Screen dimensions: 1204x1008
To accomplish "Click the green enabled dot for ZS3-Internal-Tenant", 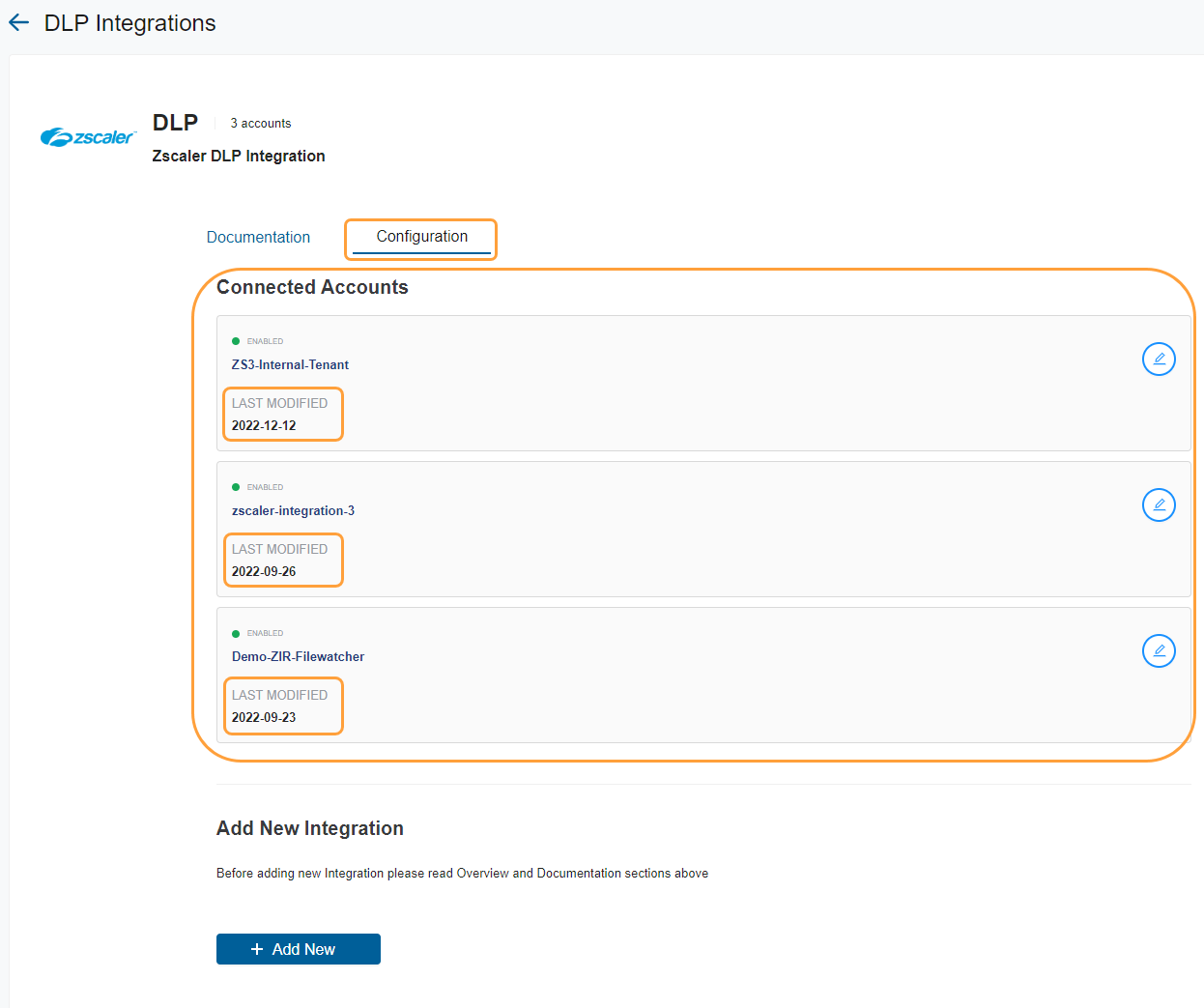I will [x=236, y=341].
